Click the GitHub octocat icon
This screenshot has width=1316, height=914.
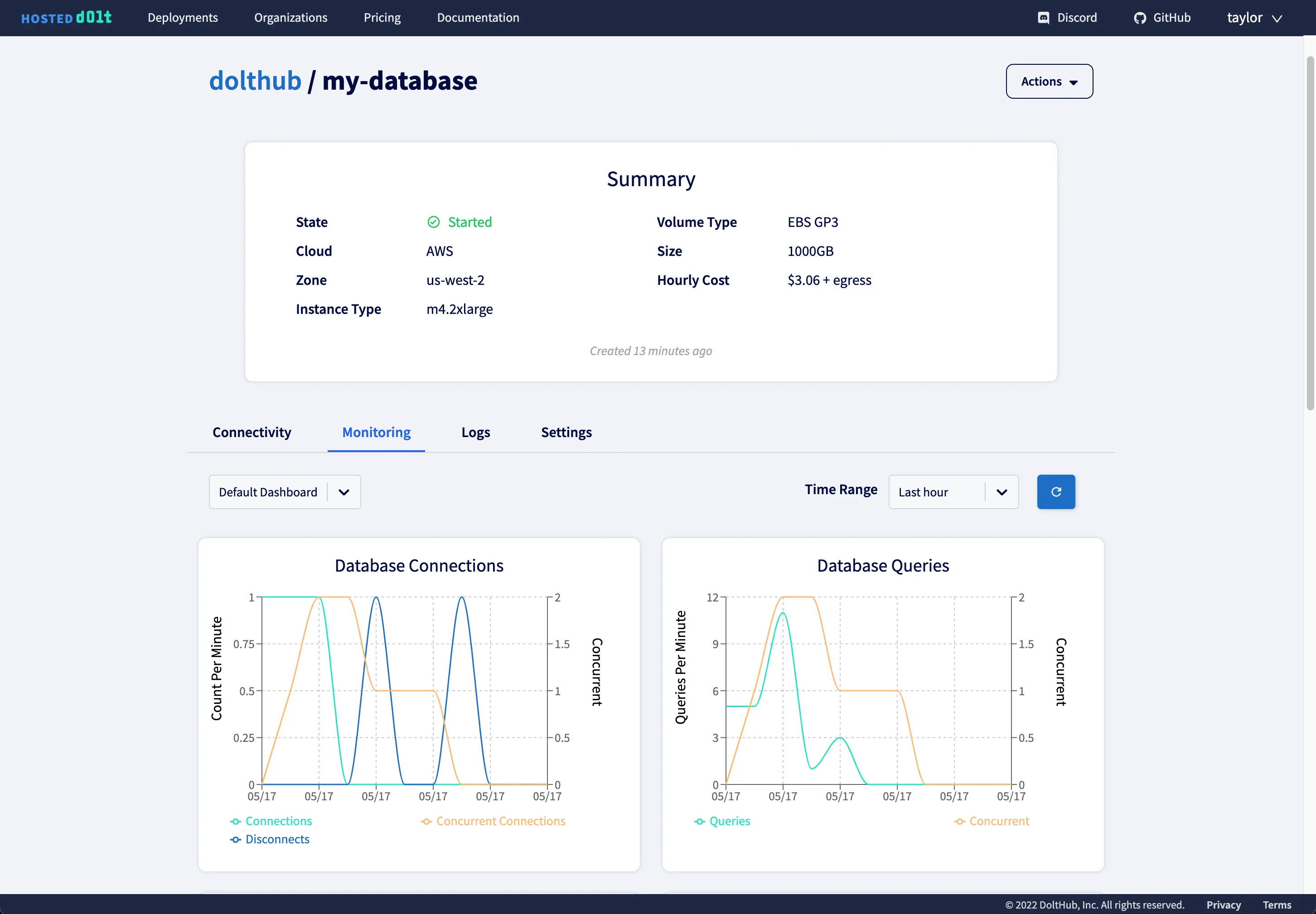tap(1140, 18)
